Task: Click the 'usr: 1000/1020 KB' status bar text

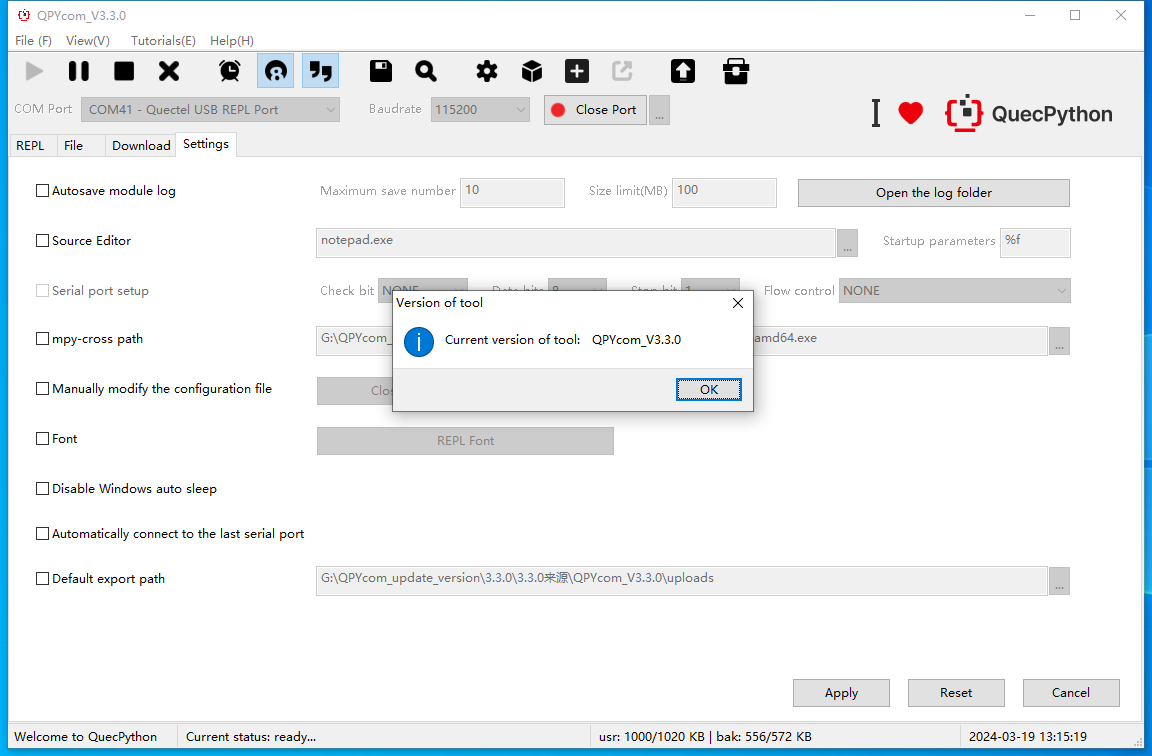Action: pos(652,737)
